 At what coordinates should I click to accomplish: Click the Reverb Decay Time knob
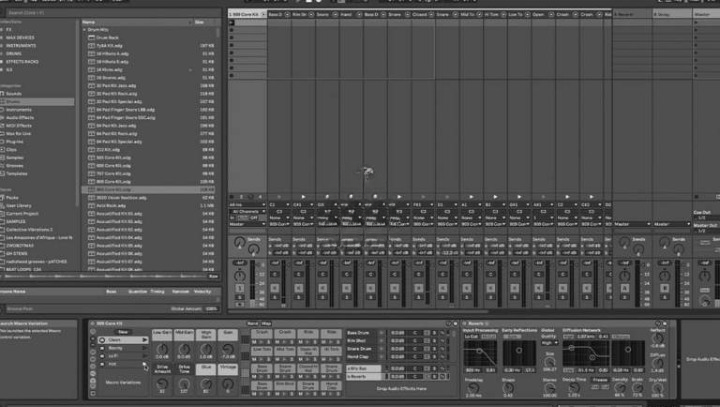click(574, 389)
